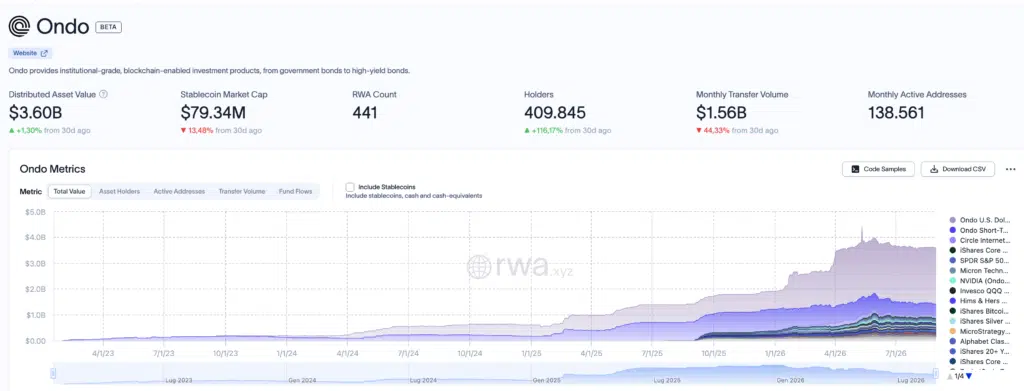The height and width of the screenshot is (391, 1024).
Task: Toggle Ondo Short-T... legend swatch
Action: (953, 230)
